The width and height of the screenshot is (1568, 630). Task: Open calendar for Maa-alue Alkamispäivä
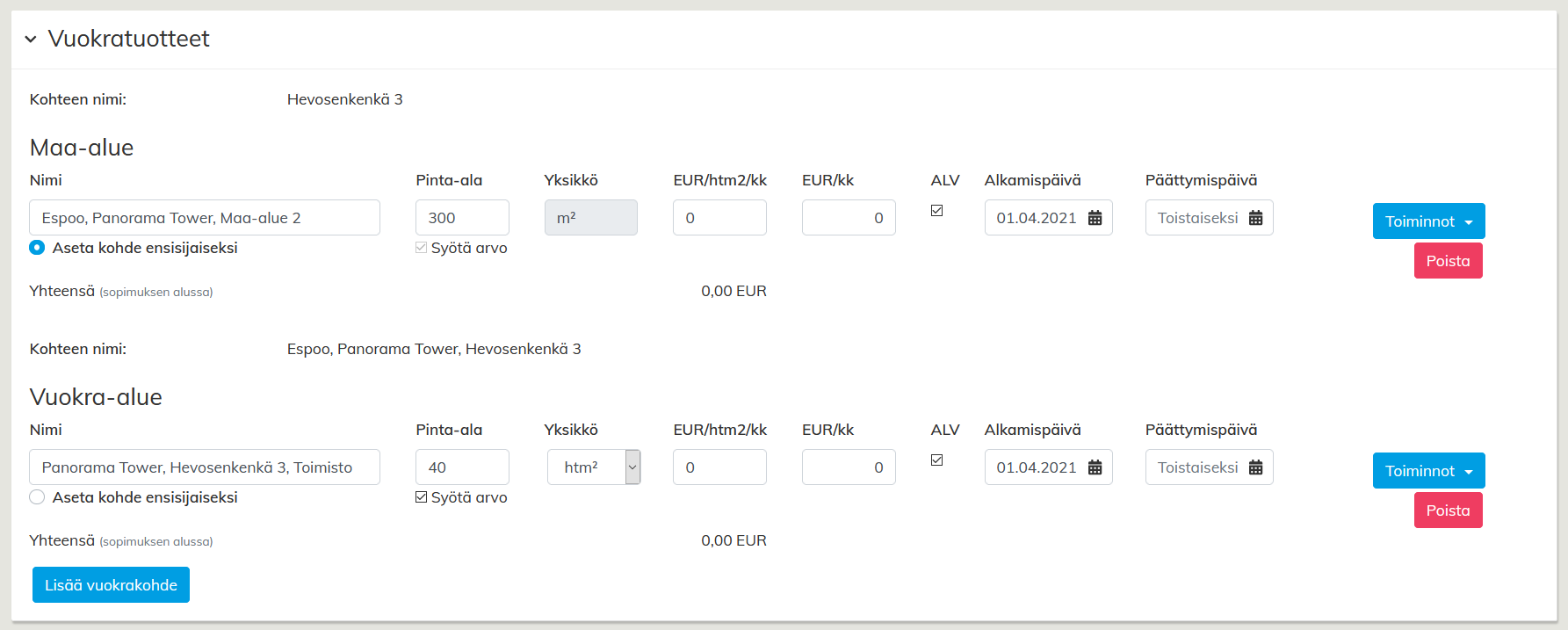(x=1095, y=218)
